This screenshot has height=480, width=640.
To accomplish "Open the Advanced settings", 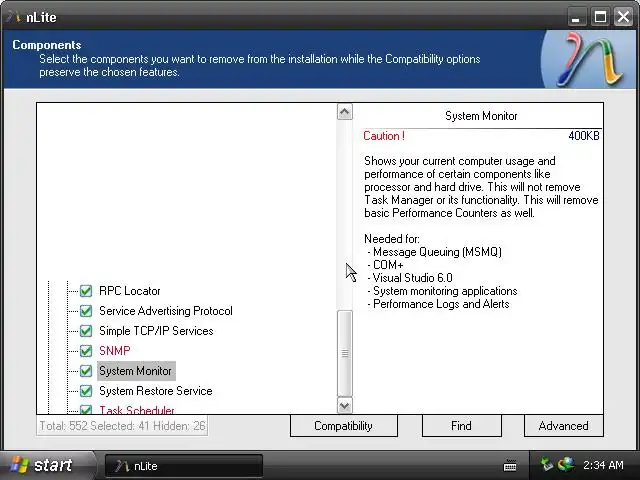I will 563,426.
